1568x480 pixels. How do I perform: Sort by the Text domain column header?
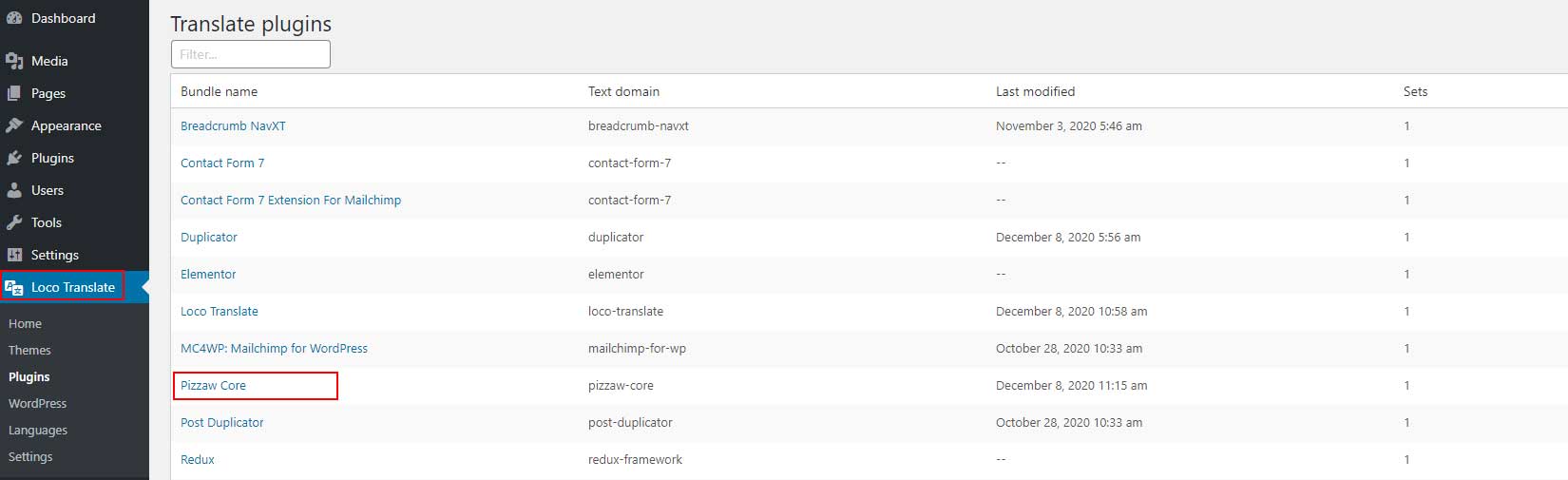pyautogui.click(x=623, y=92)
